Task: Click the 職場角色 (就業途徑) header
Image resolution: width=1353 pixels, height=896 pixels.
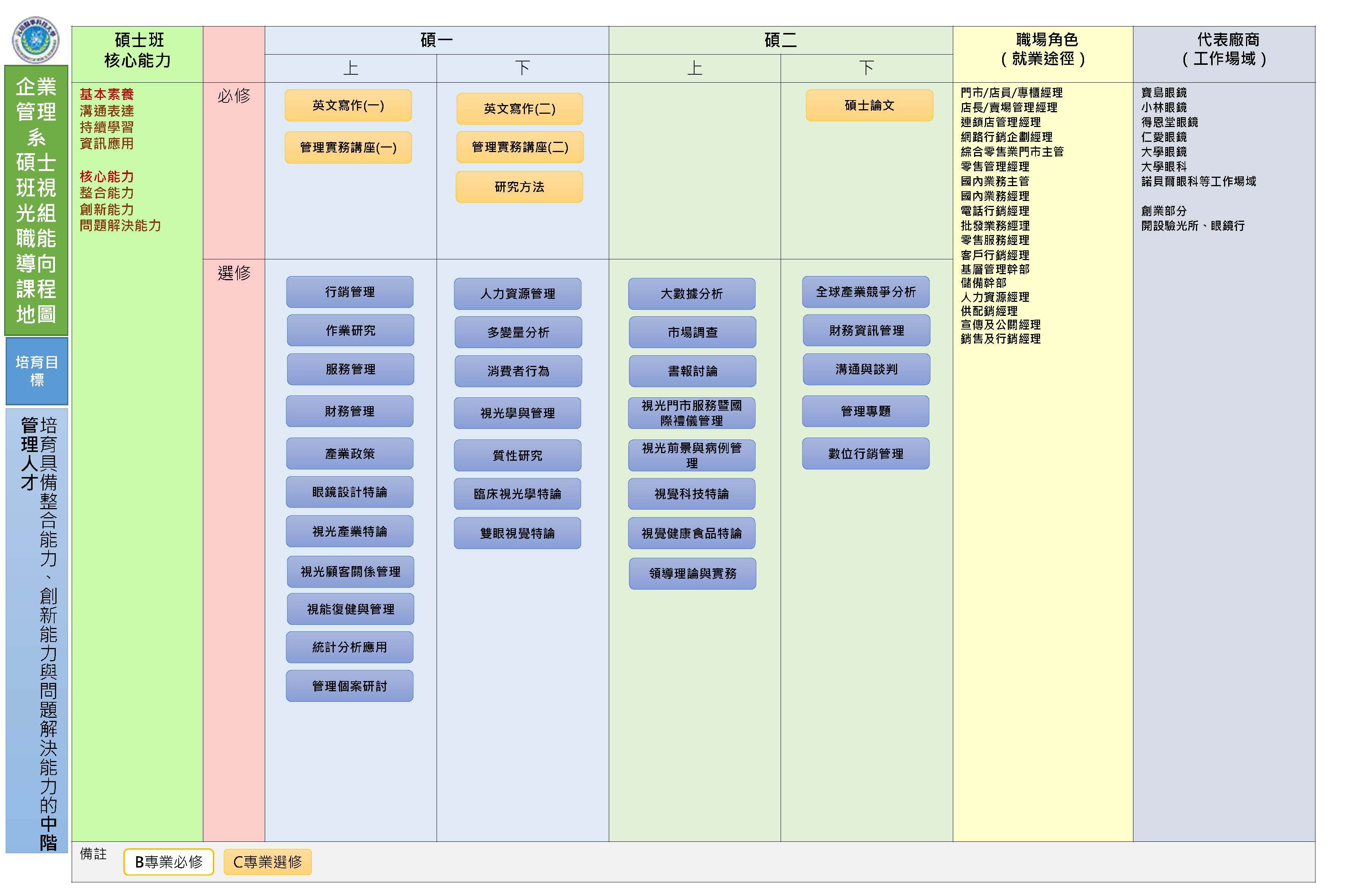Action: pyautogui.click(x=1043, y=54)
